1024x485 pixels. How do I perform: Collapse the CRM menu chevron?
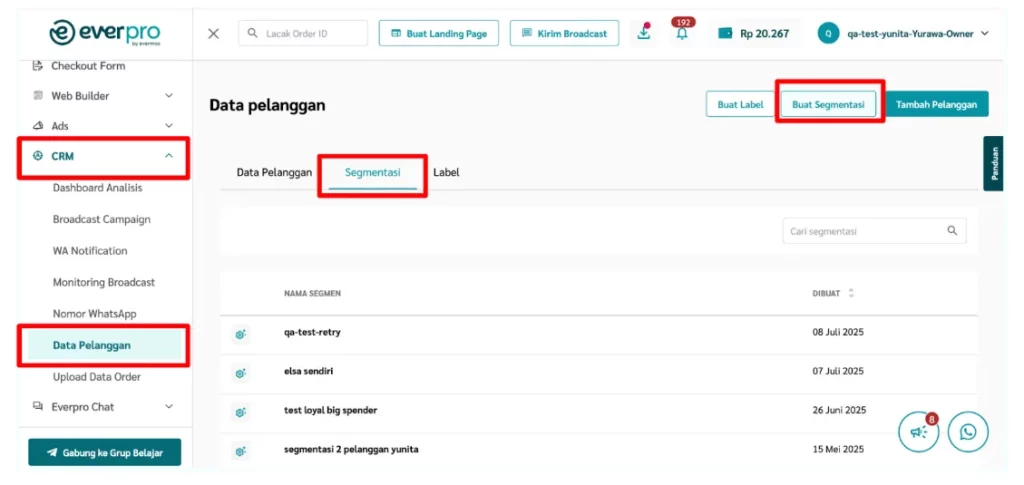(168, 156)
